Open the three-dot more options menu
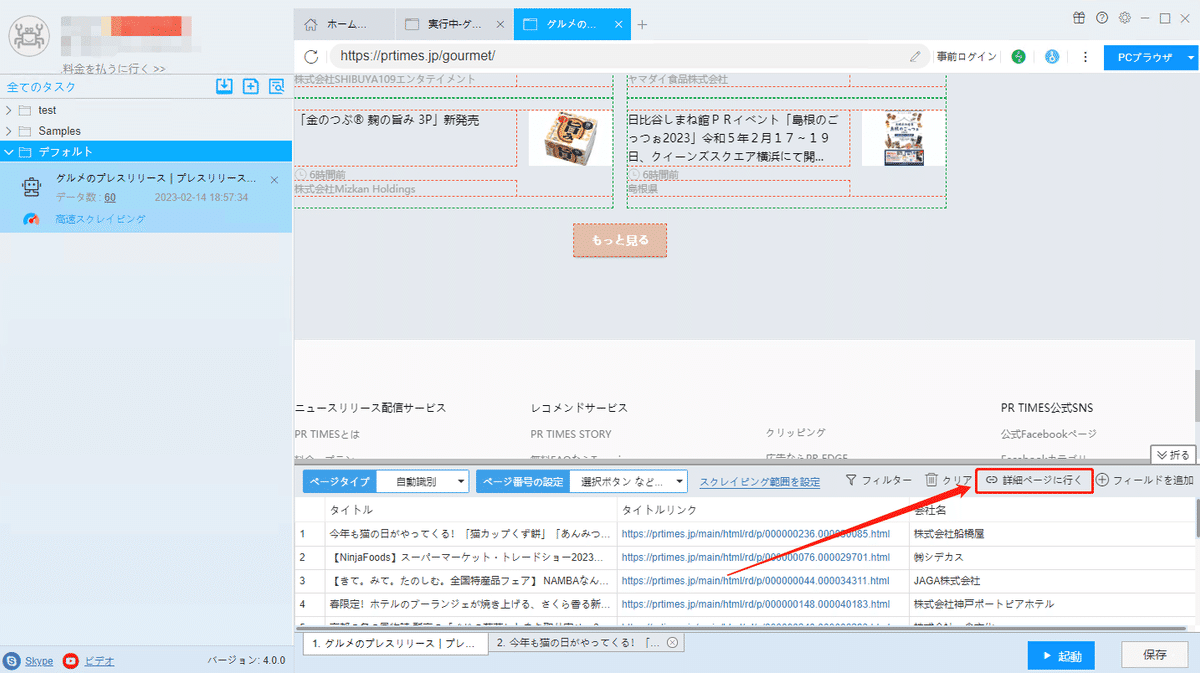 coord(1084,57)
